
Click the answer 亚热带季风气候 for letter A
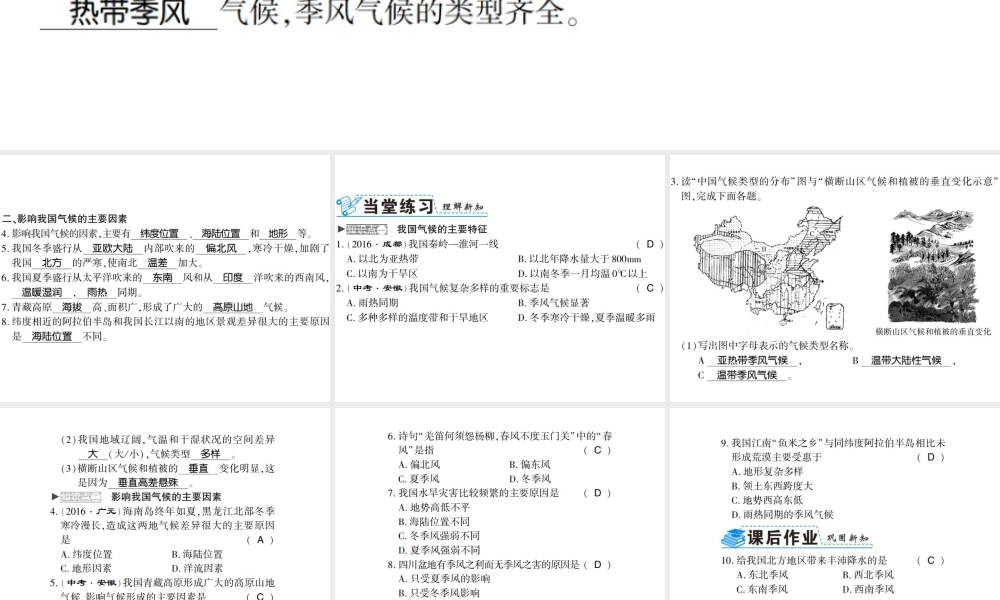click(x=752, y=360)
